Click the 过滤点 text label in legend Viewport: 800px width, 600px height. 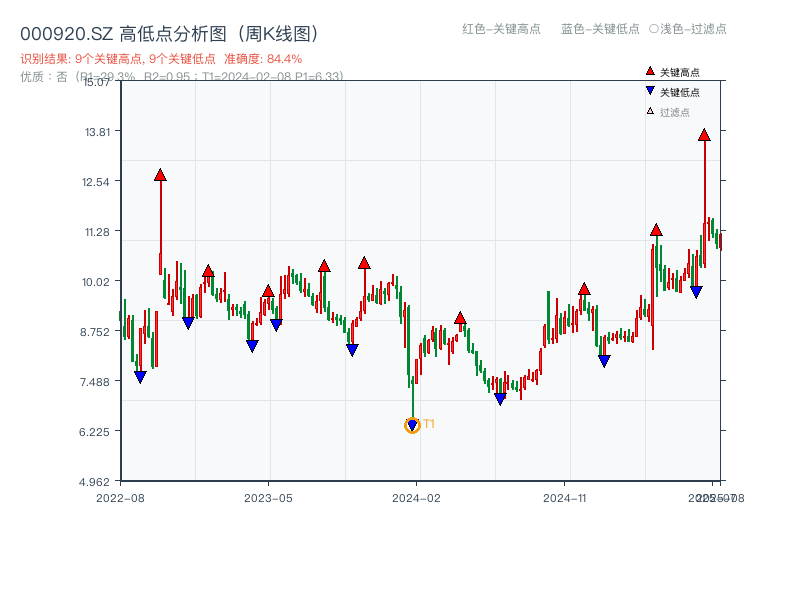pos(675,112)
